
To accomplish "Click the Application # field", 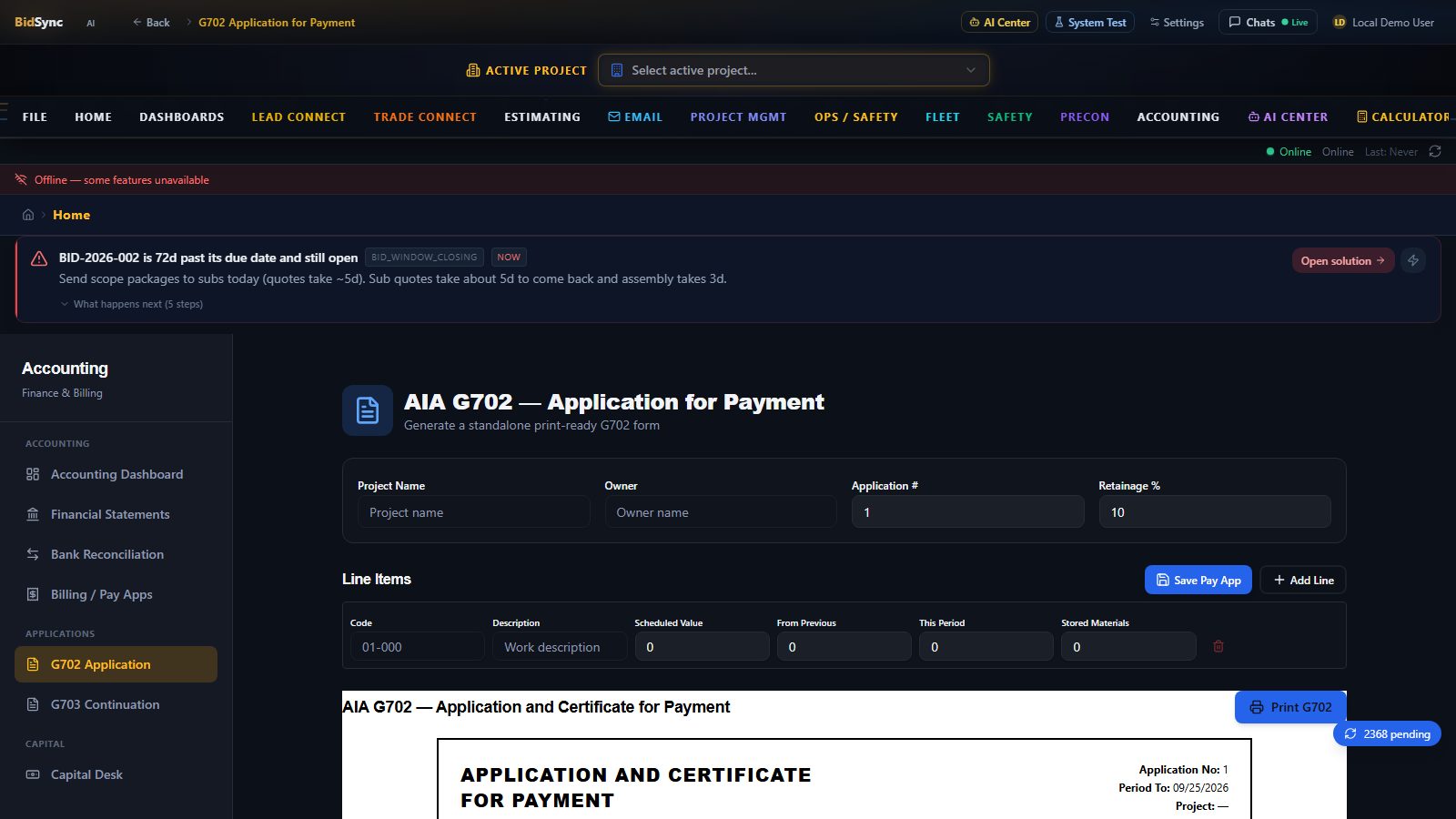I will pos(967,512).
